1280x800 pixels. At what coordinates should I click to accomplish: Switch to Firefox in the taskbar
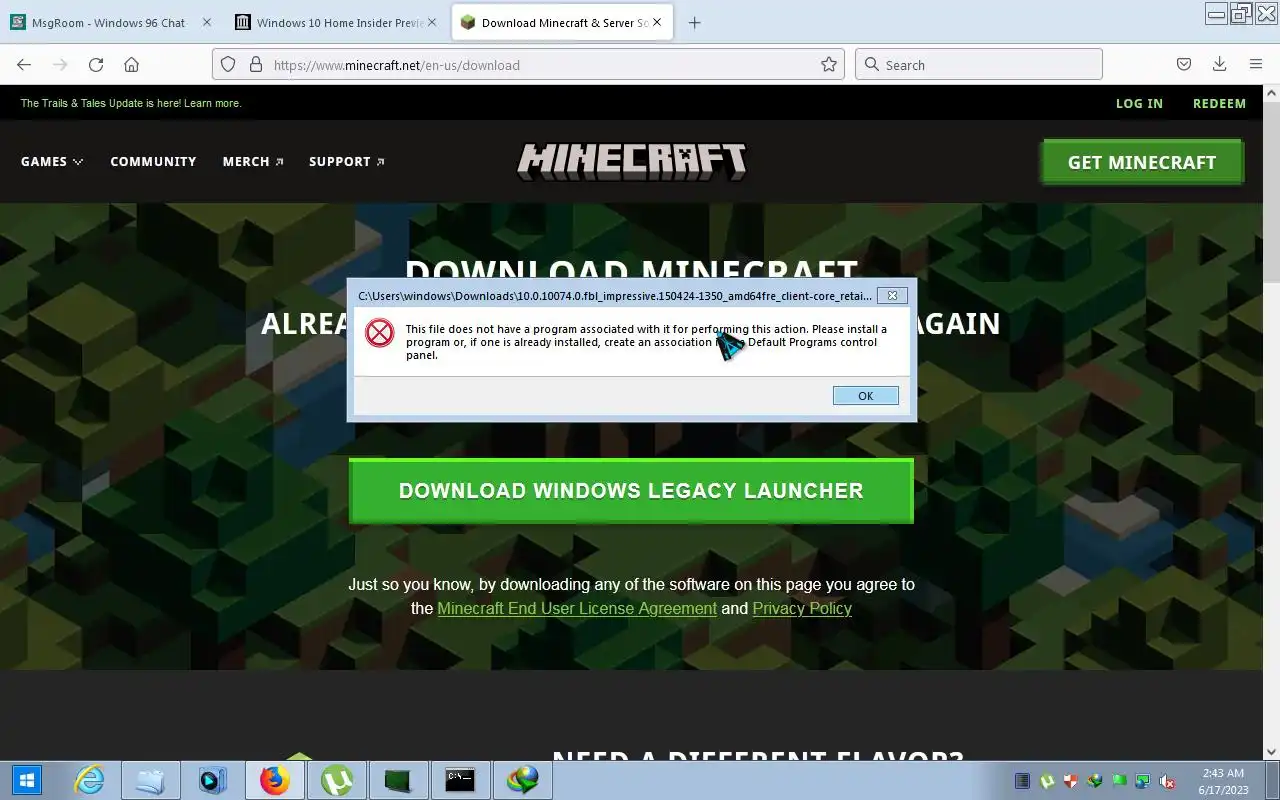click(x=274, y=780)
